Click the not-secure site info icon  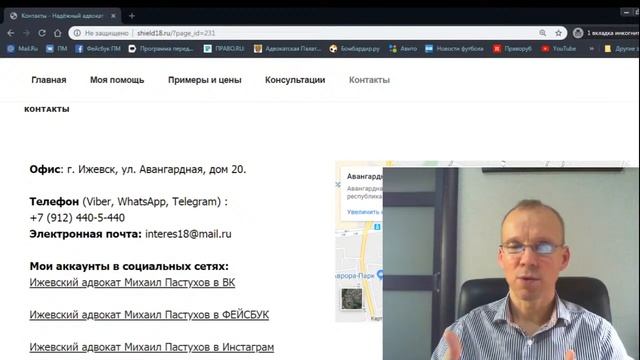pyautogui.click(x=77, y=33)
